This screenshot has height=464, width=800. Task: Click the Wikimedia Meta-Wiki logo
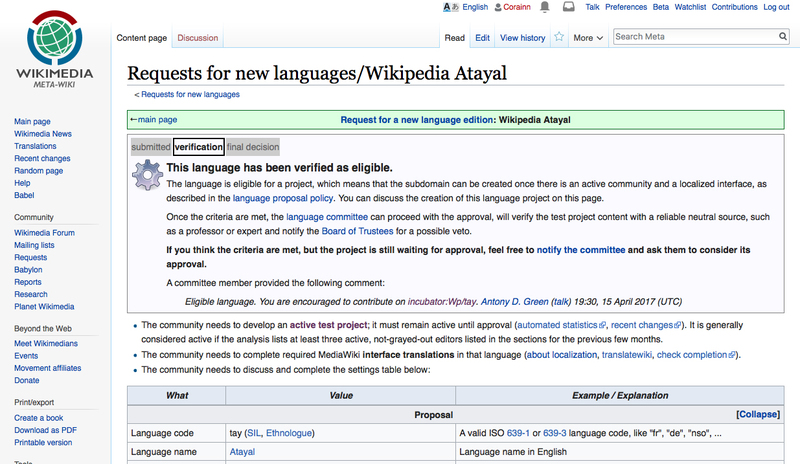click(x=55, y=50)
